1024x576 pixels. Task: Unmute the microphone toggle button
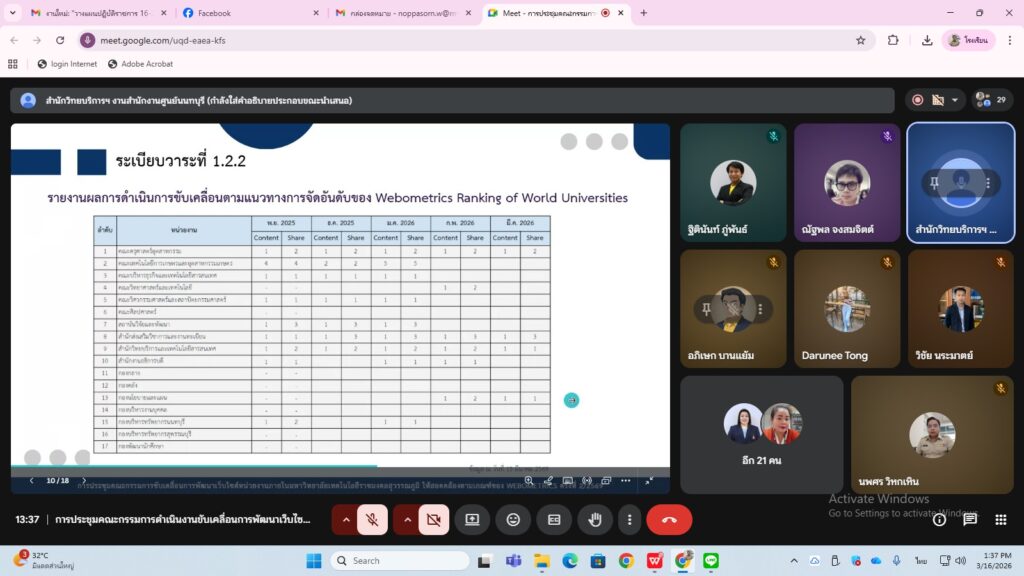pos(372,520)
